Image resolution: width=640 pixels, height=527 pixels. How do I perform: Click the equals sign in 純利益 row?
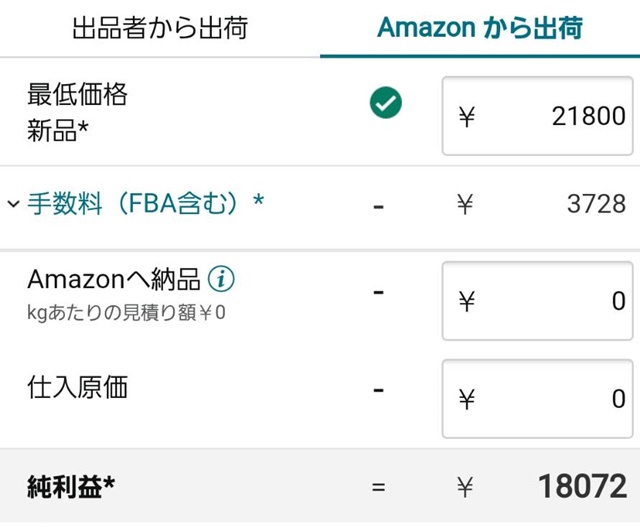[378, 488]
